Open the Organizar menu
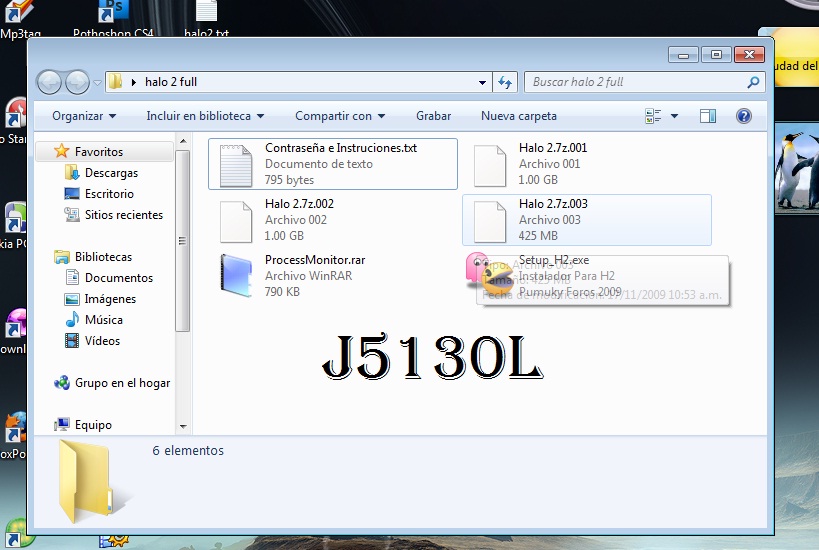Viewport: 819px width, 550px height. point(84,116)
